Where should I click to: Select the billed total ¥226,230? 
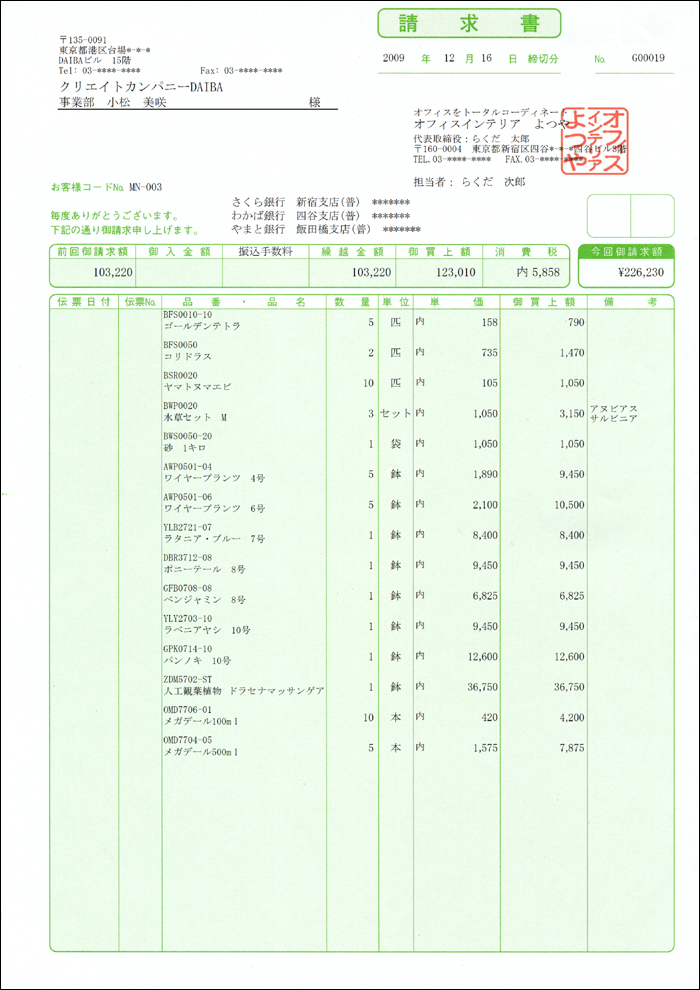click(x=640, y=273)
